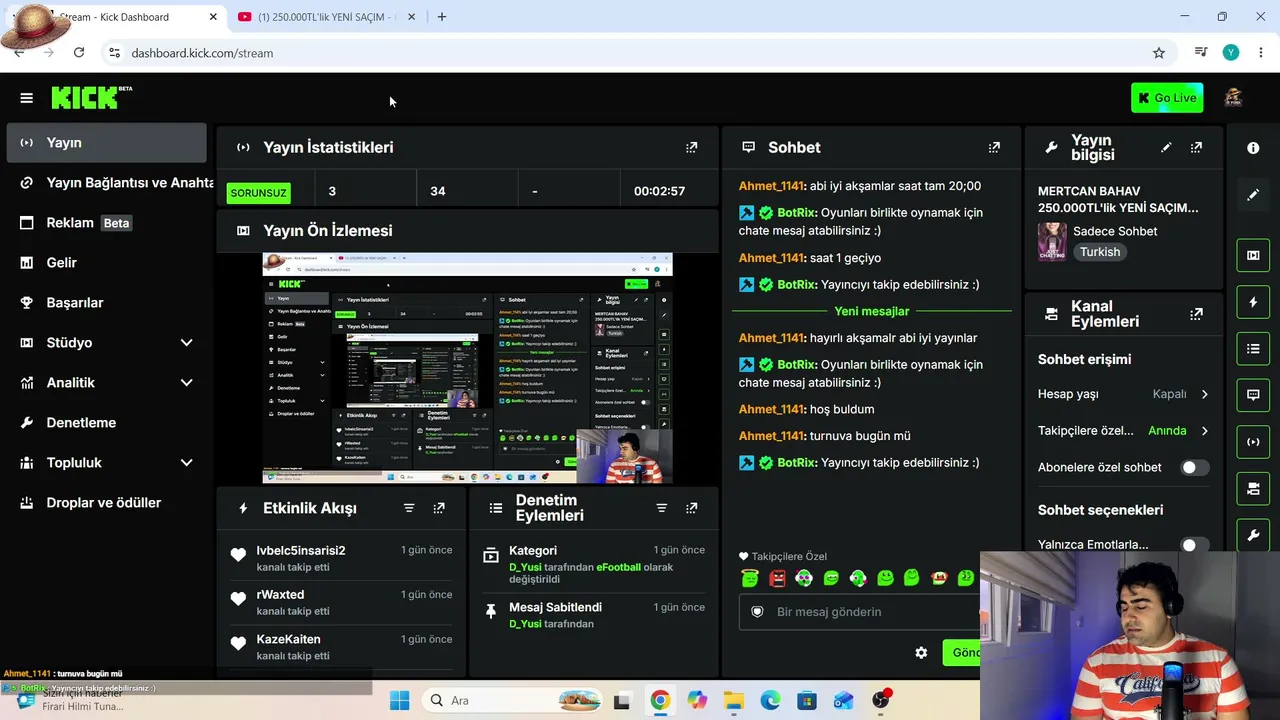Image resolution: width=1280 pixels, height=720 pixels.
Task: Pop out the Denetim Eylemleri panel
Action: [x=691, y=508]
